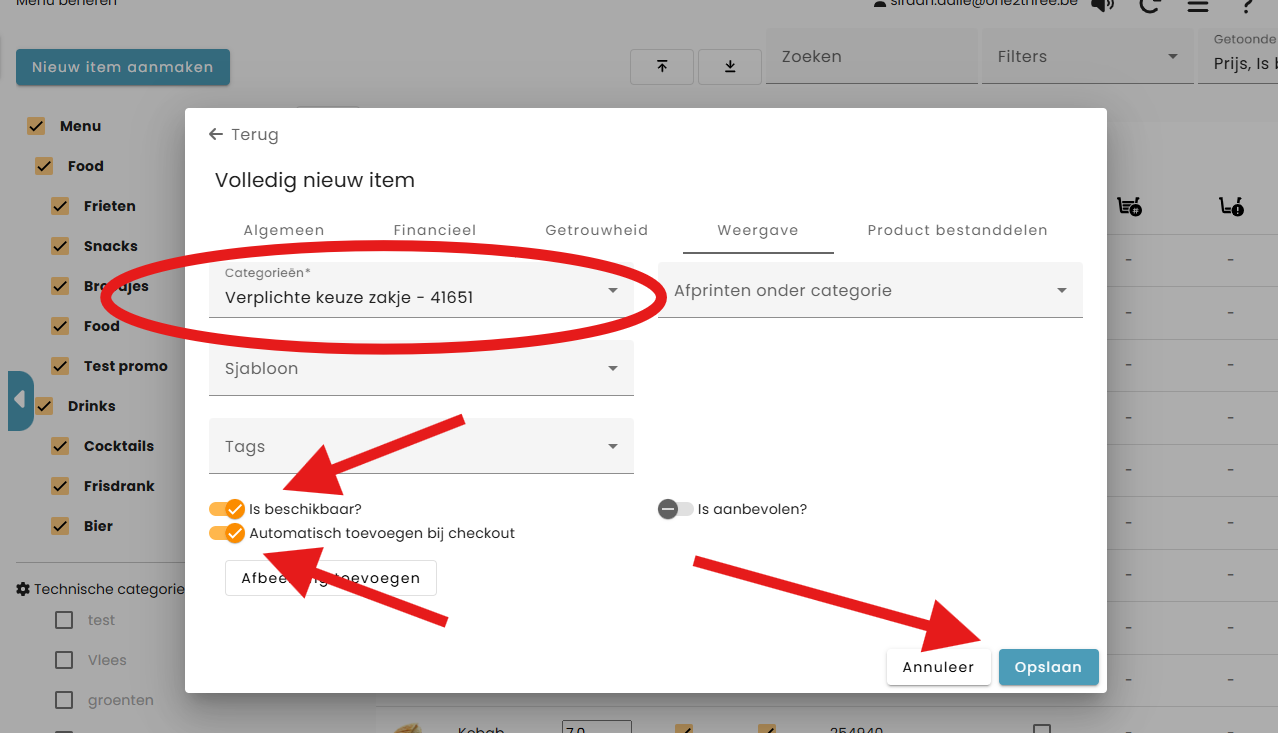The width and height of the screenshot is (1278, 733).
Task: Open the Sjabloon dropdown
Action: 421,368
